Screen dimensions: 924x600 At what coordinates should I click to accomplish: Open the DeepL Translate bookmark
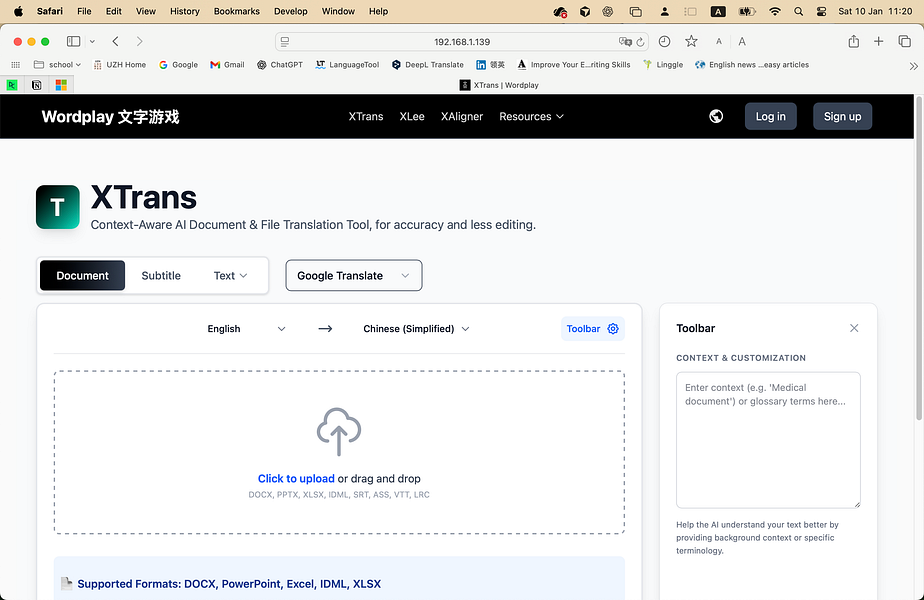pos(428,65)
